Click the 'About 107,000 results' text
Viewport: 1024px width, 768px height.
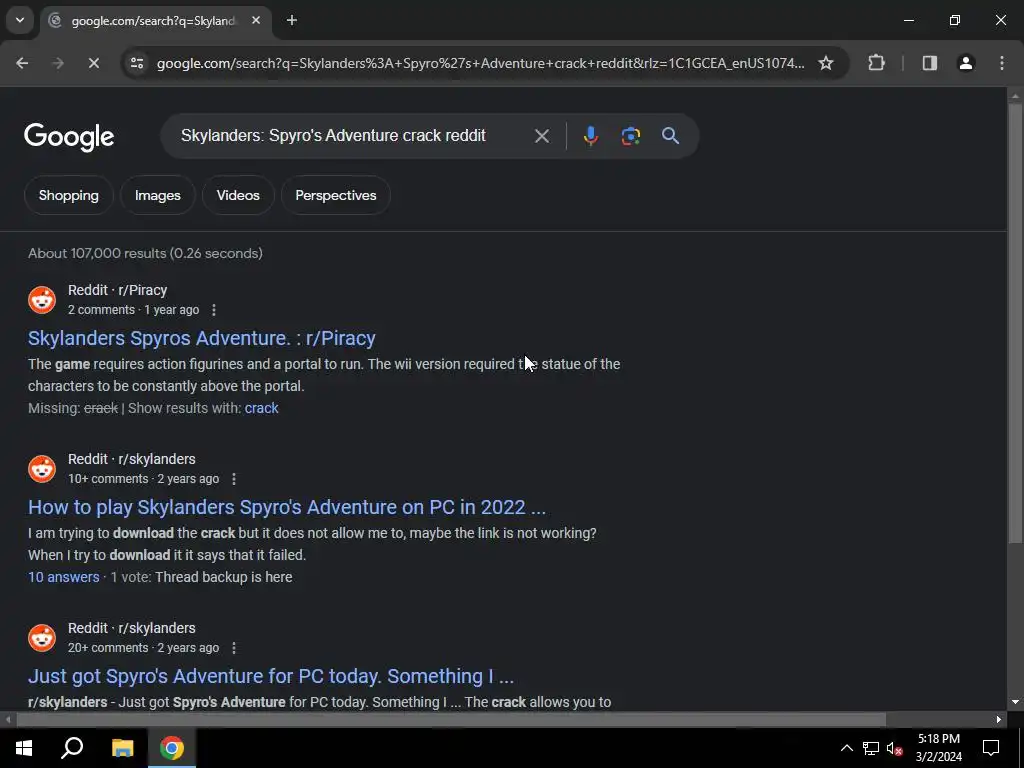tap(145, 253)
